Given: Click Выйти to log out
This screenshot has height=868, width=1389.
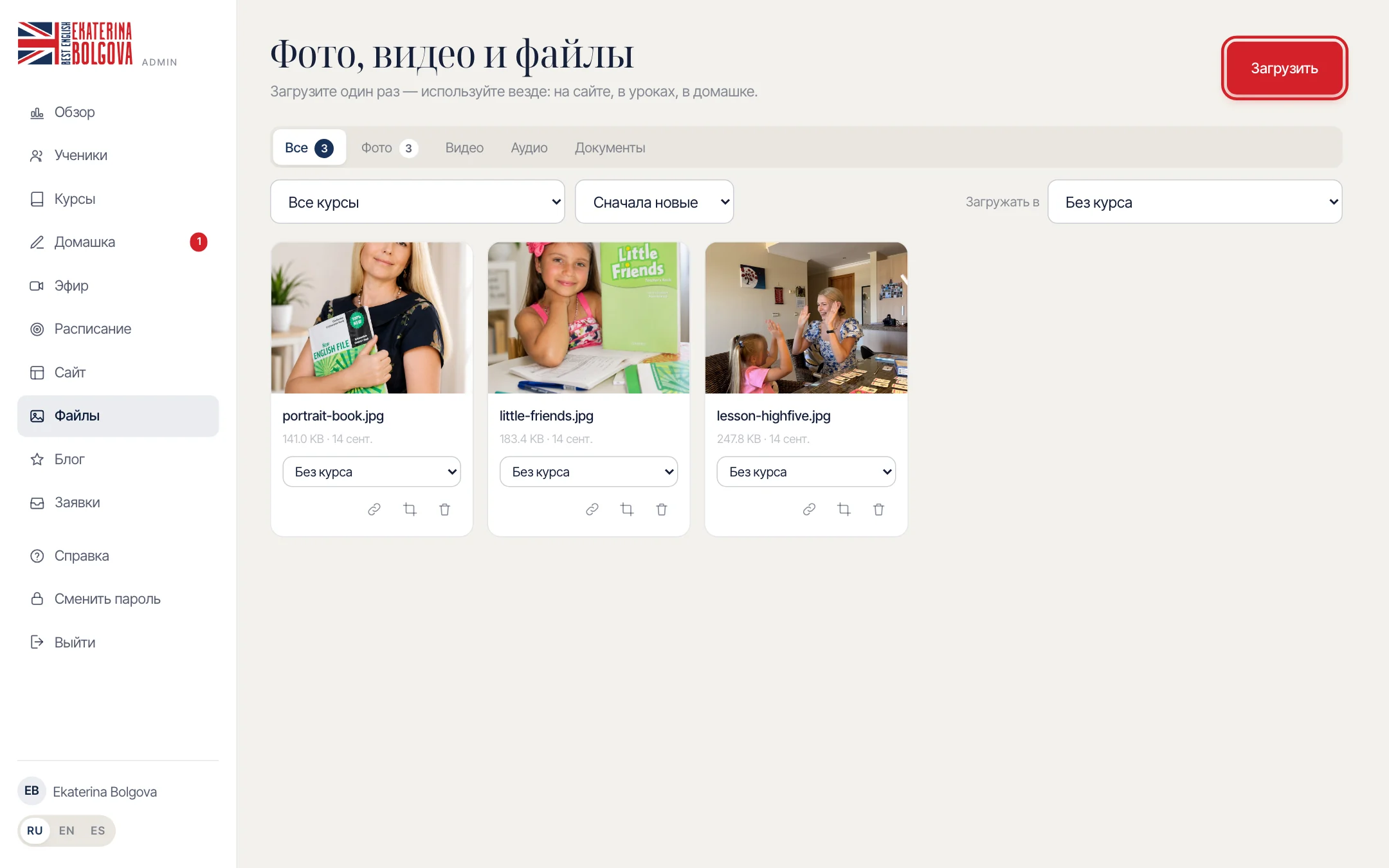Looking at the screenshot, I should click(x=118, y=643).
